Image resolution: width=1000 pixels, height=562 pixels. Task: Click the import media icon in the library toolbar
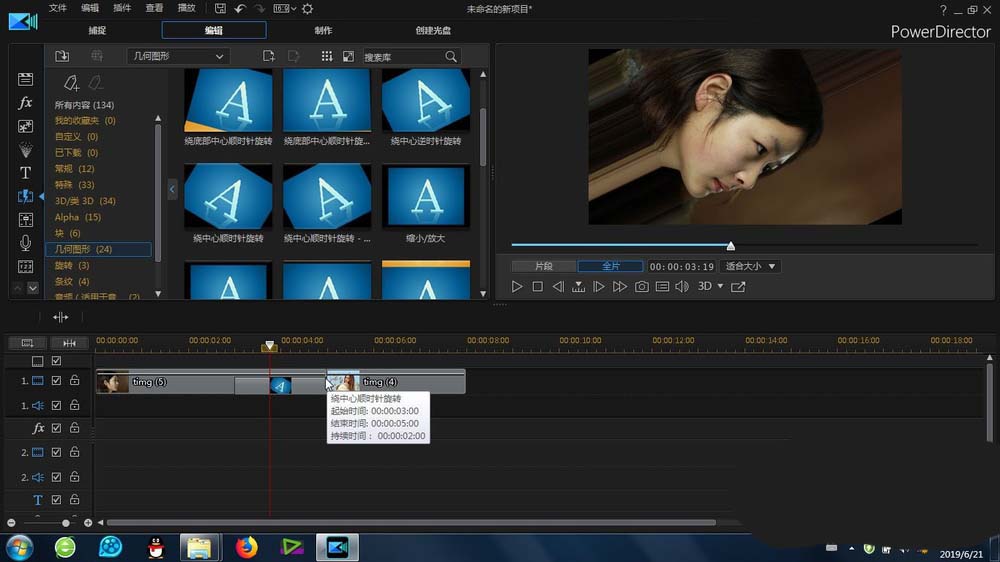coord(62,57)
